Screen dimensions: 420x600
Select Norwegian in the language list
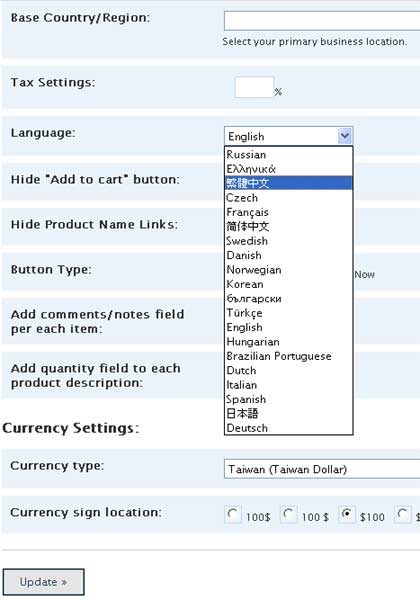(x=288, y=270)
